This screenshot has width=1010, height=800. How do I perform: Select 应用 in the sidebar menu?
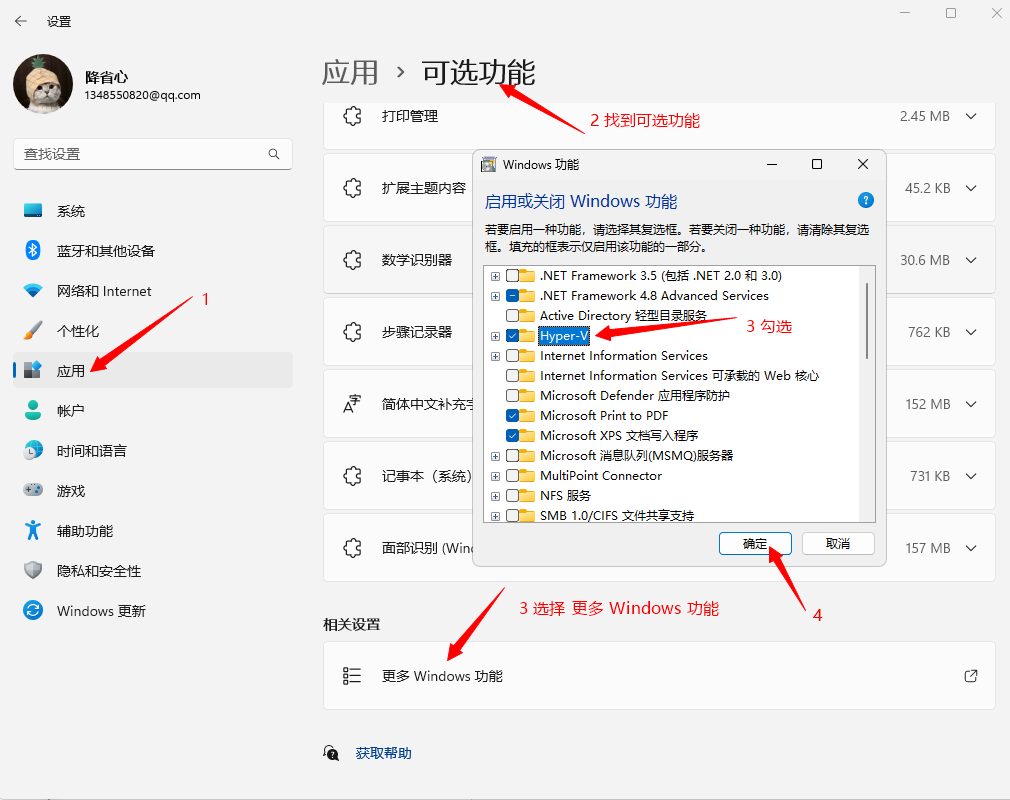pos(66,370)
